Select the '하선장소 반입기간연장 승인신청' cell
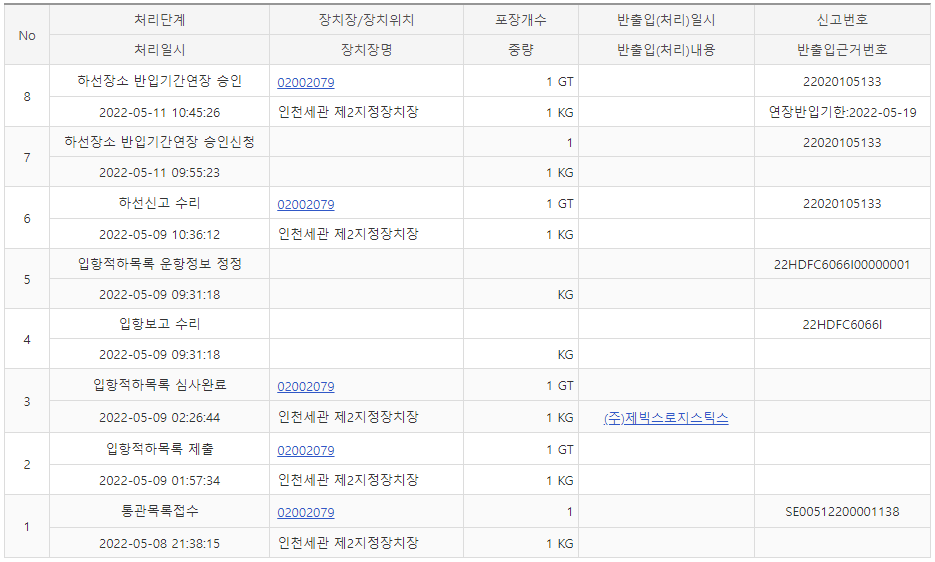The image size is (935, 562). (x=159, y=142)
